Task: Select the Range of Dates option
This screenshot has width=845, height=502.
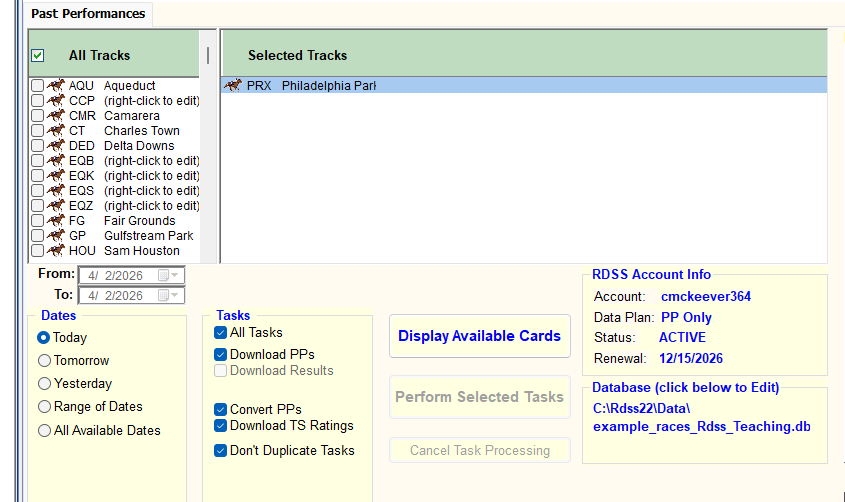Action: point(44,407)
